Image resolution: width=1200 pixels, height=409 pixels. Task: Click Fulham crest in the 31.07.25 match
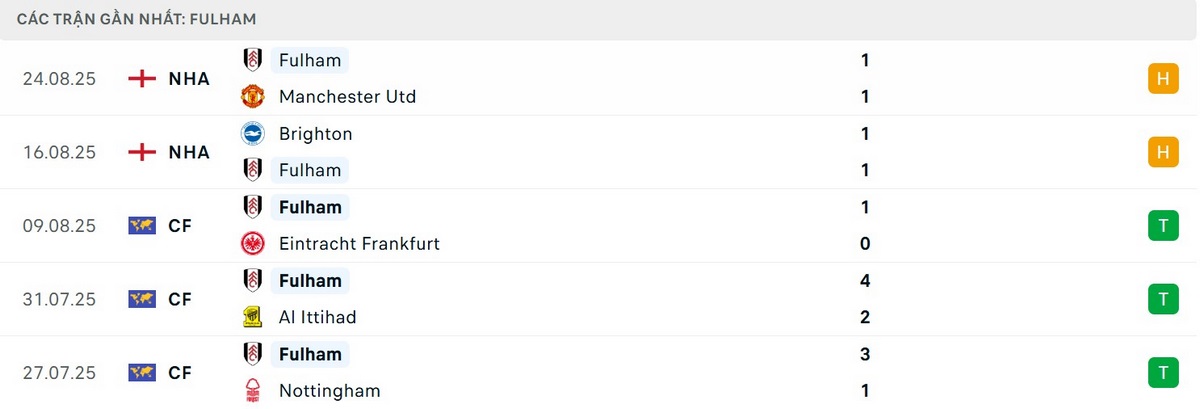point(253,281)
